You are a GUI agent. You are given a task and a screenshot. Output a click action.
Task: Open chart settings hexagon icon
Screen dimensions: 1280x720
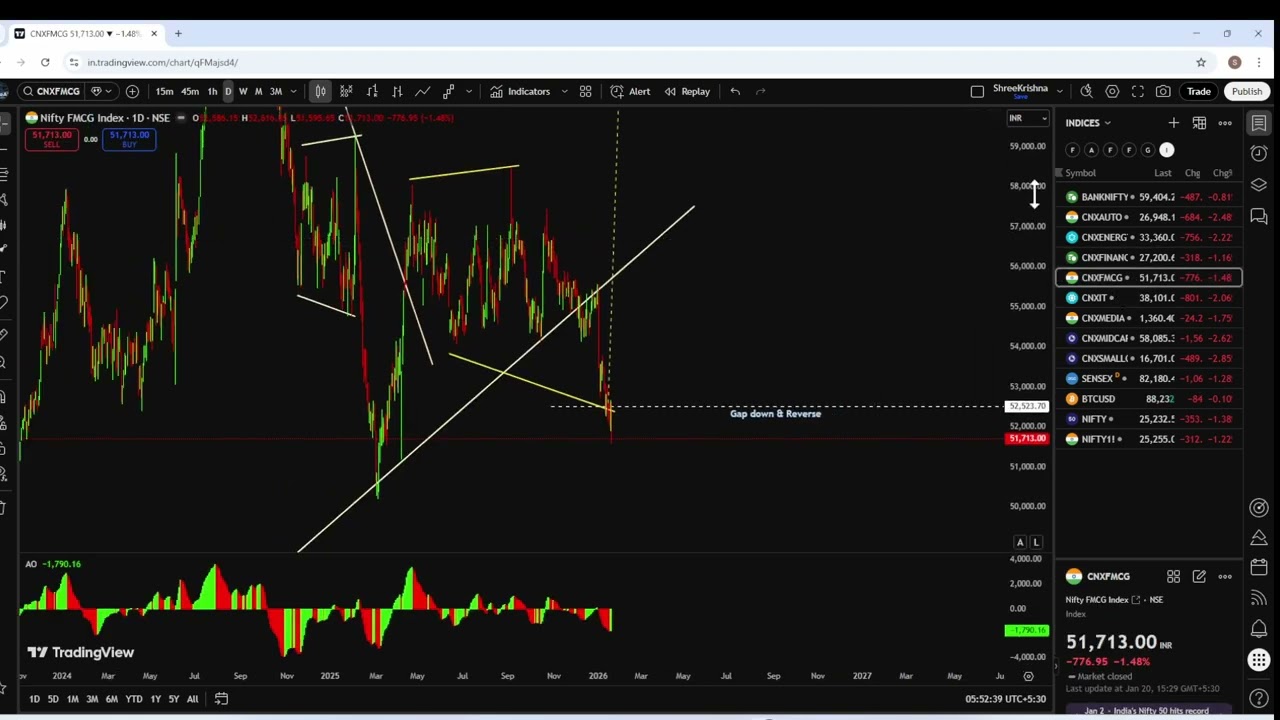coord(1112,91)
